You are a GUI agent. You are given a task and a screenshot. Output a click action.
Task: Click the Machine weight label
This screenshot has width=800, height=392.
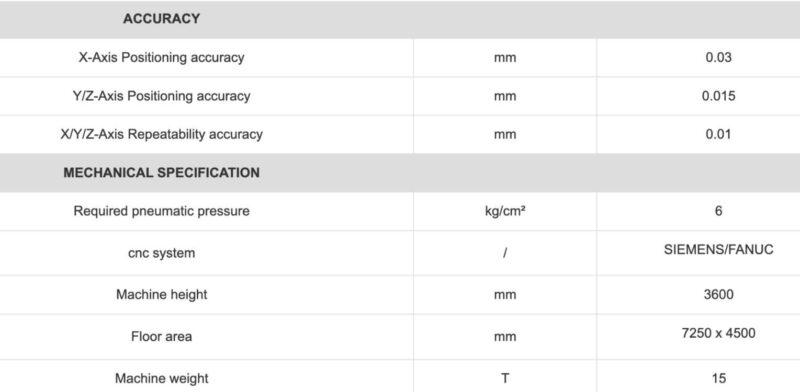click(161, 378)
